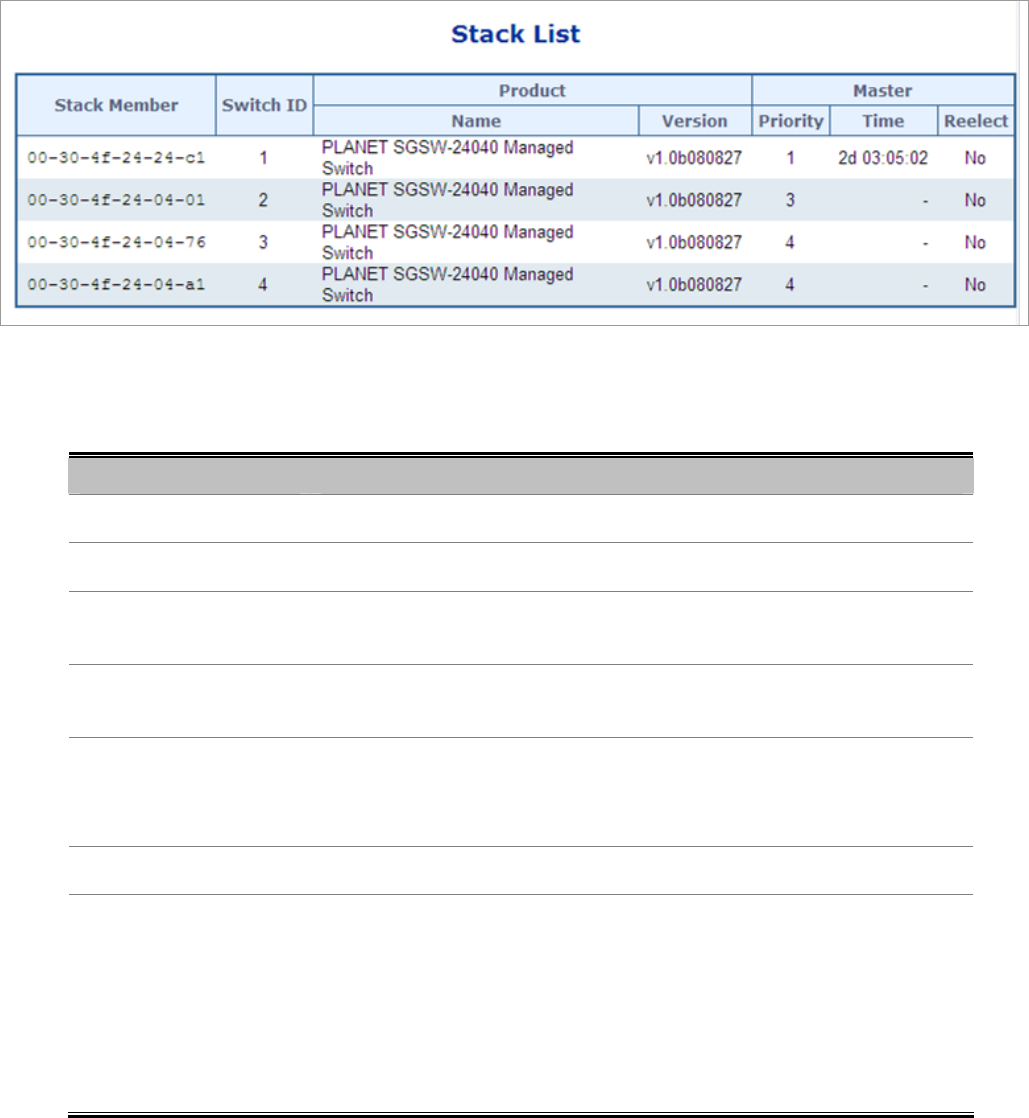Click the Priority column header

(x=791, y=120)
